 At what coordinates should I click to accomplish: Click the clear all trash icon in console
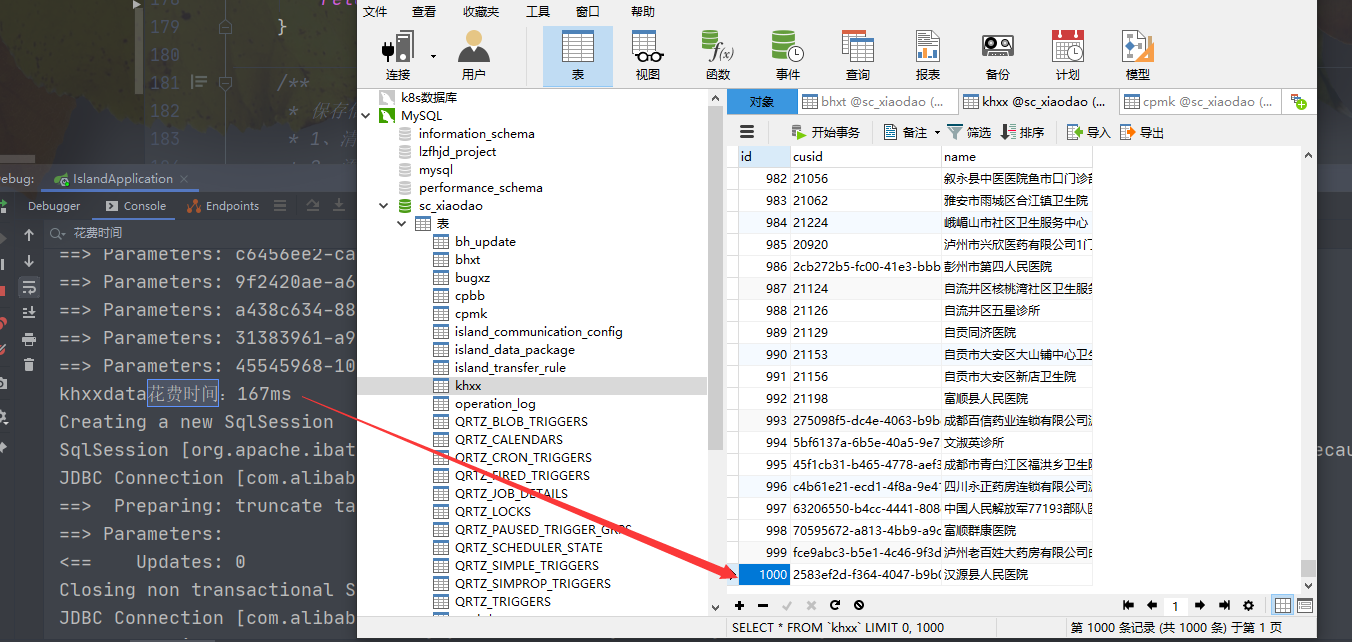(29, 365)
